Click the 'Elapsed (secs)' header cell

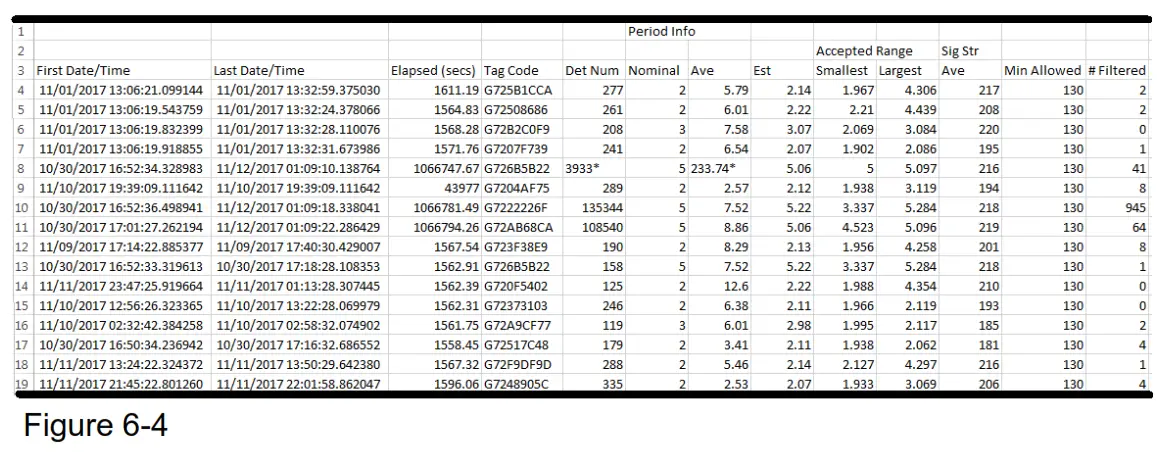tap(435, 70)
